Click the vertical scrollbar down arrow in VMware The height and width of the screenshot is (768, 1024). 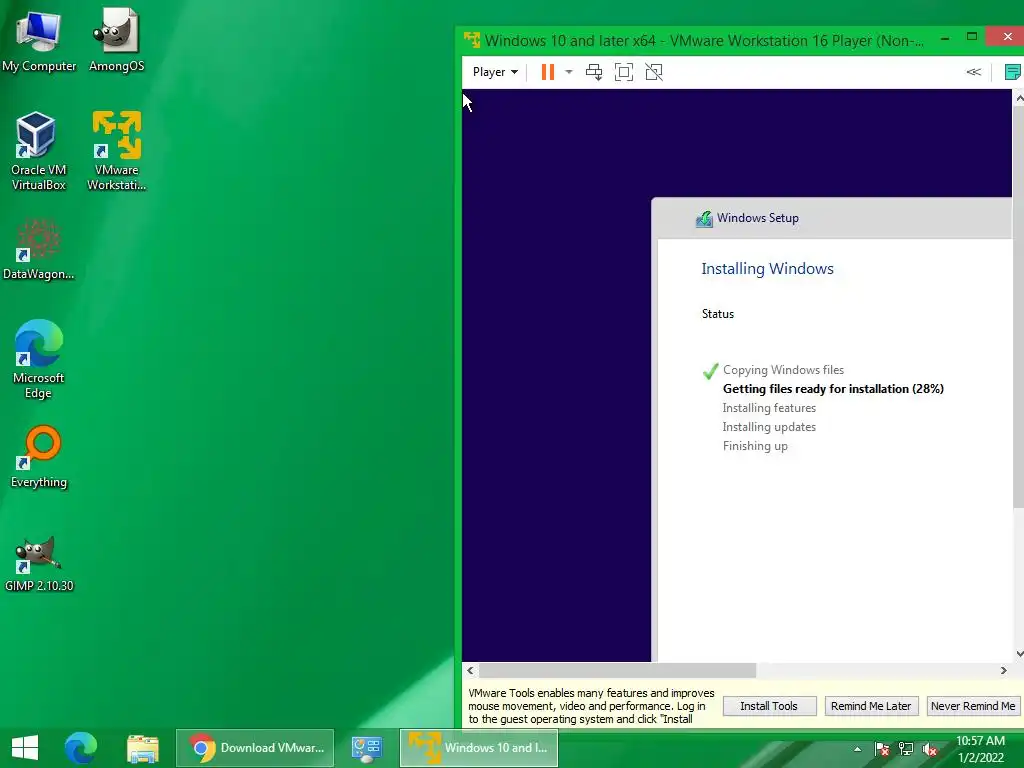pyautogui.click(x=1019, y=654)
